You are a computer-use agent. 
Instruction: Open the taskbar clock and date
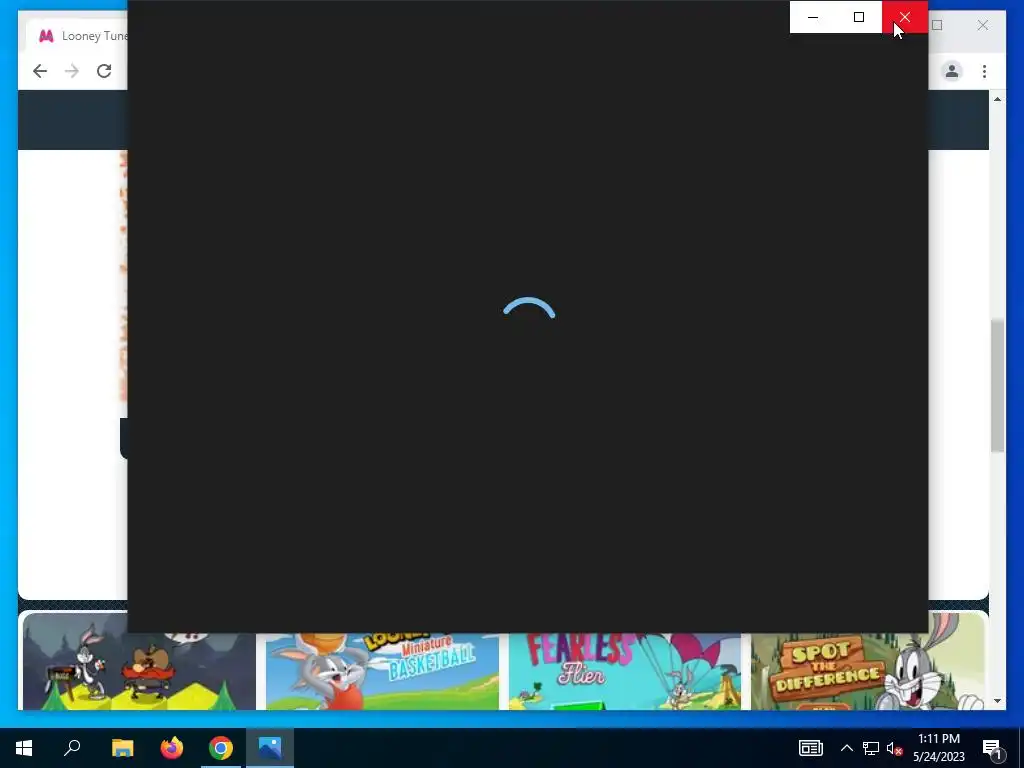(939, 748)
